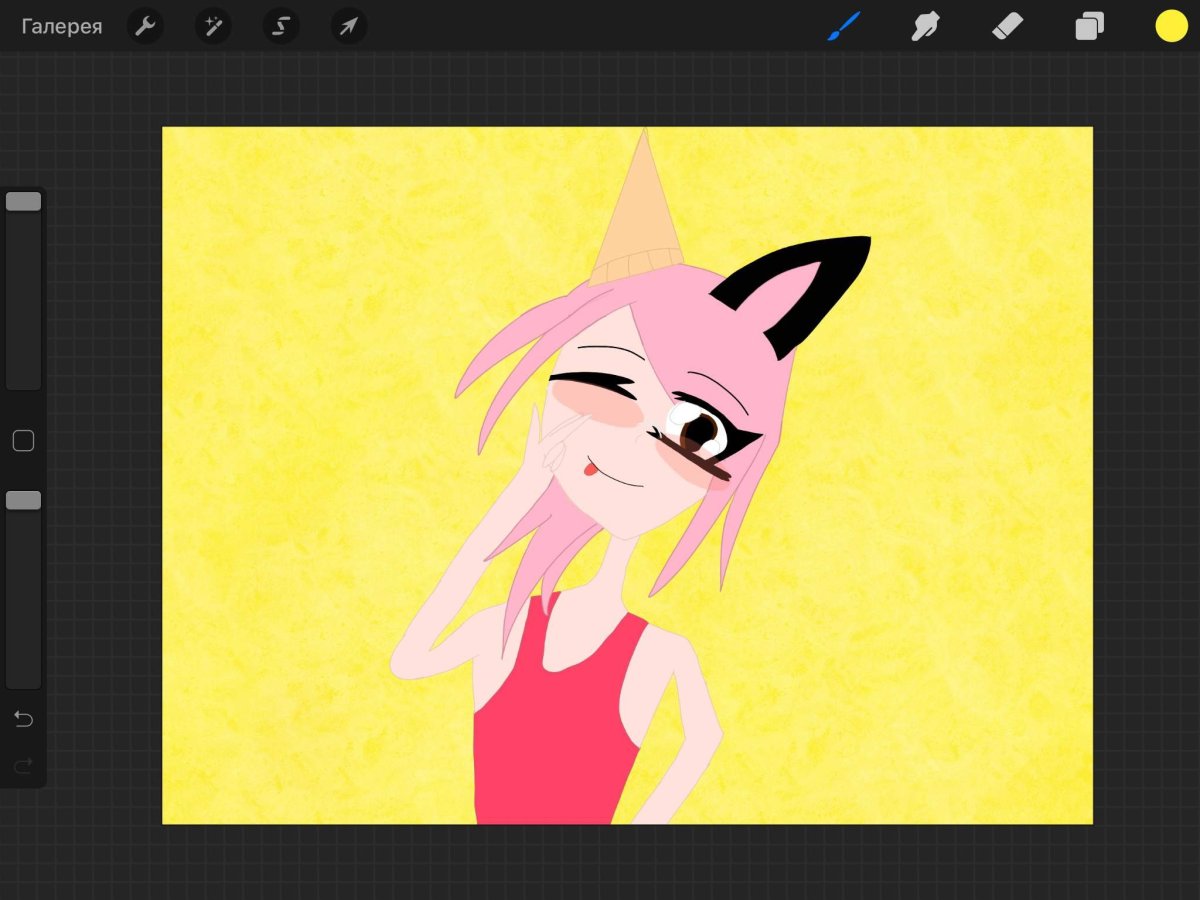Open the Галерея gallery view
The image size is (1200, 900).
62,27
